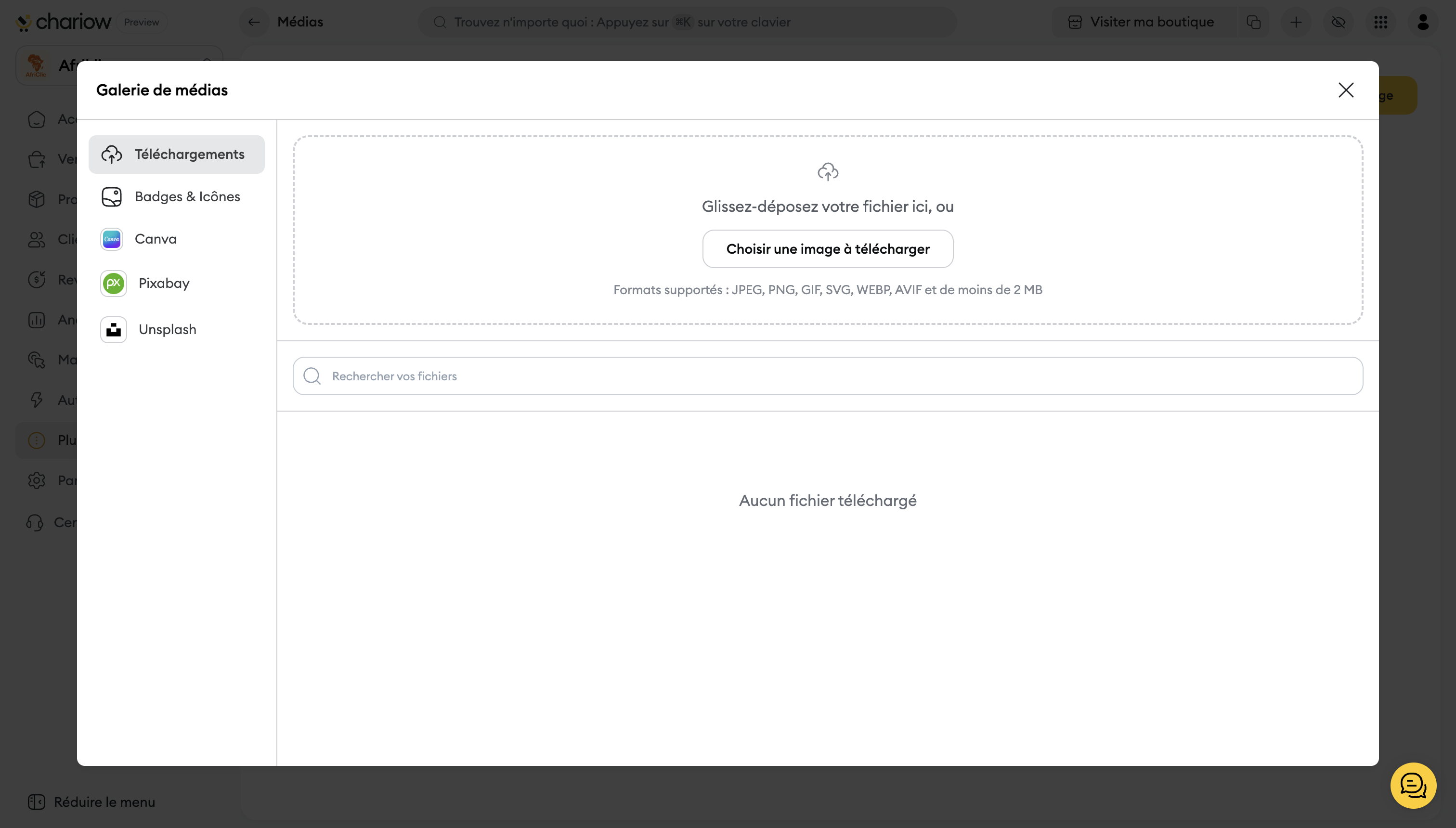The width and height of the screenshot is (1456, 828).
Task: Click the cloud upload icon in dropzone
Action: 828,172
